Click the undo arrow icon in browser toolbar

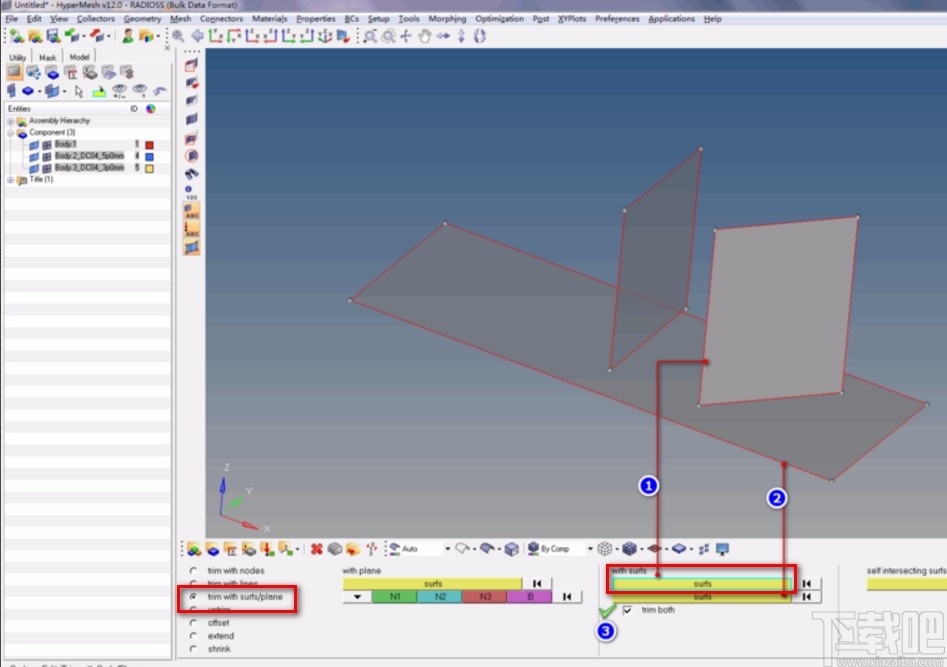click(159, 91)
